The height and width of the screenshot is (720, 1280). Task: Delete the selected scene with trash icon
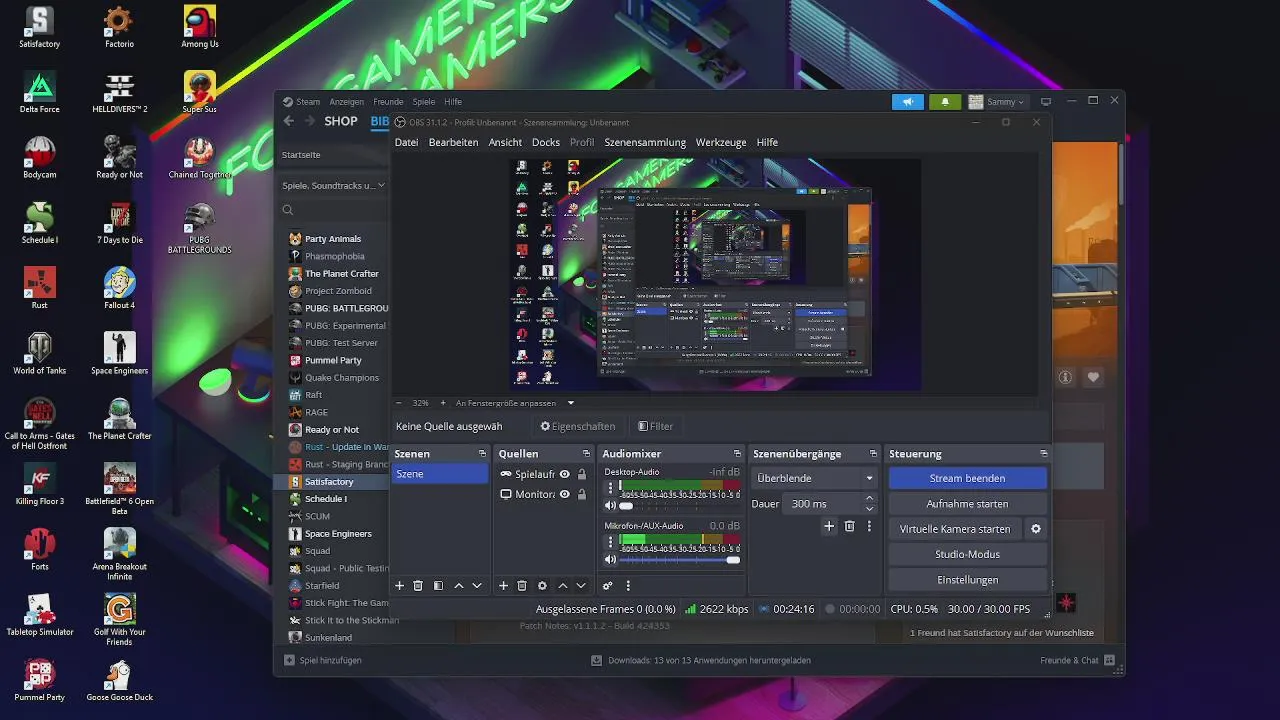(419, 586)
